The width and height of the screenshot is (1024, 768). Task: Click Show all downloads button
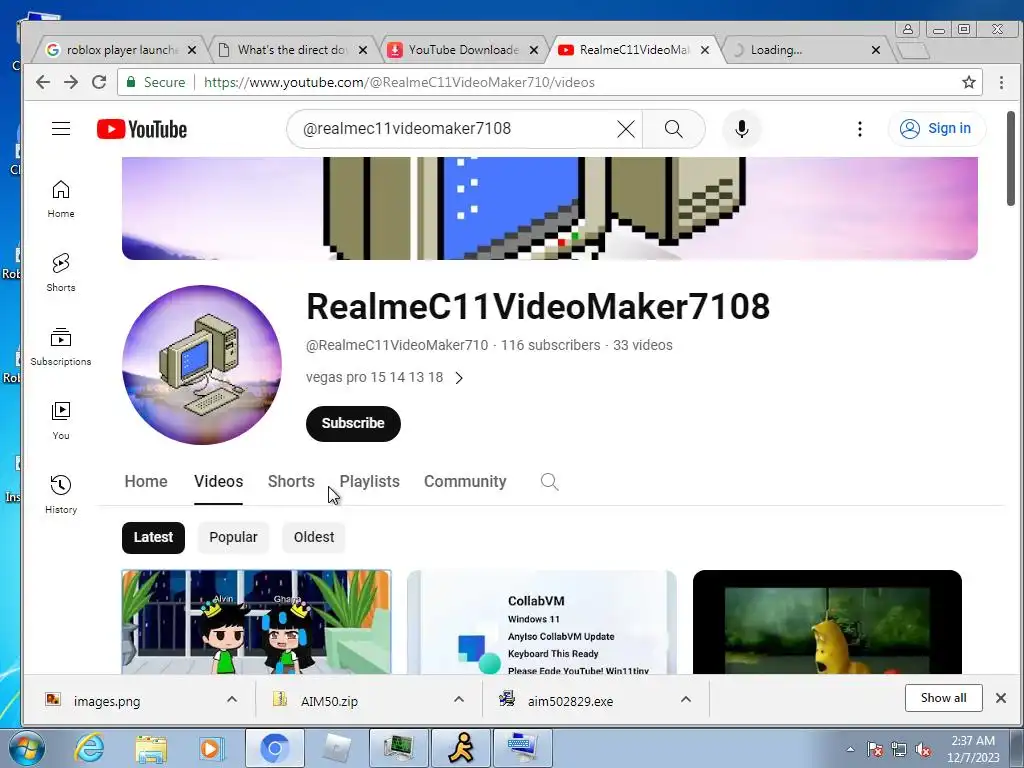point(944,698)
